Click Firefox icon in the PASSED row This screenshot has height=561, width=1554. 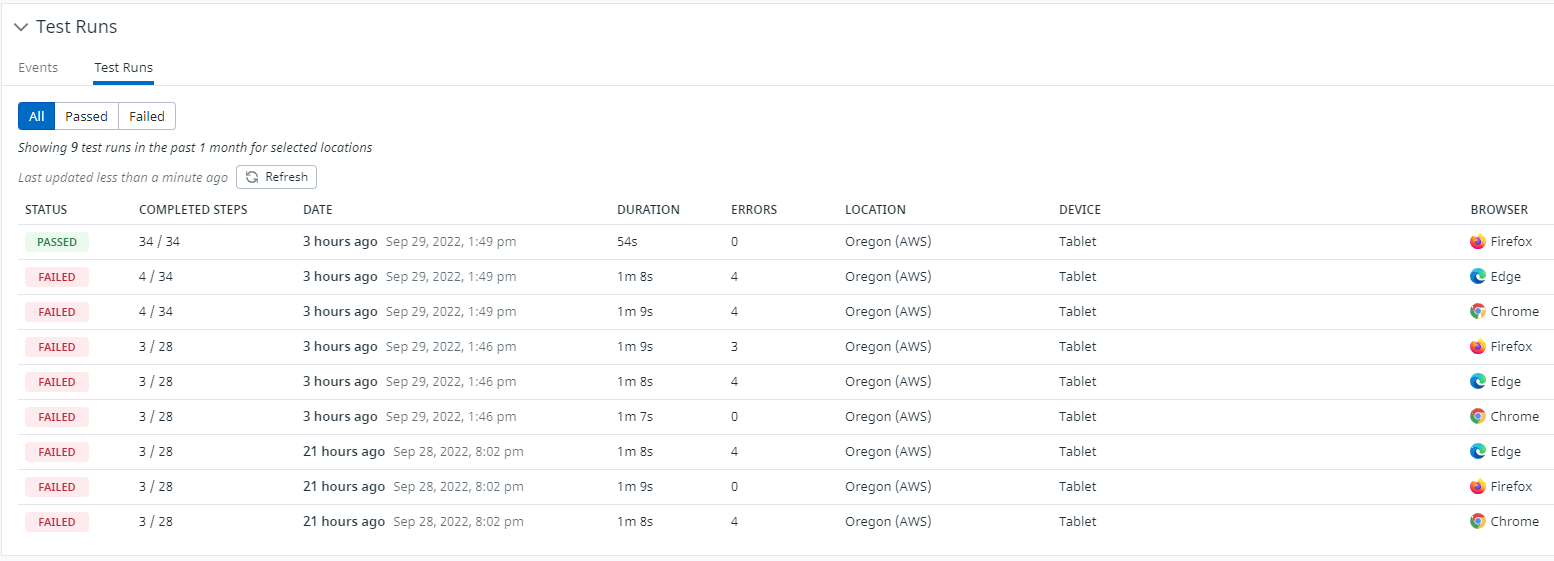(1478, 242)
